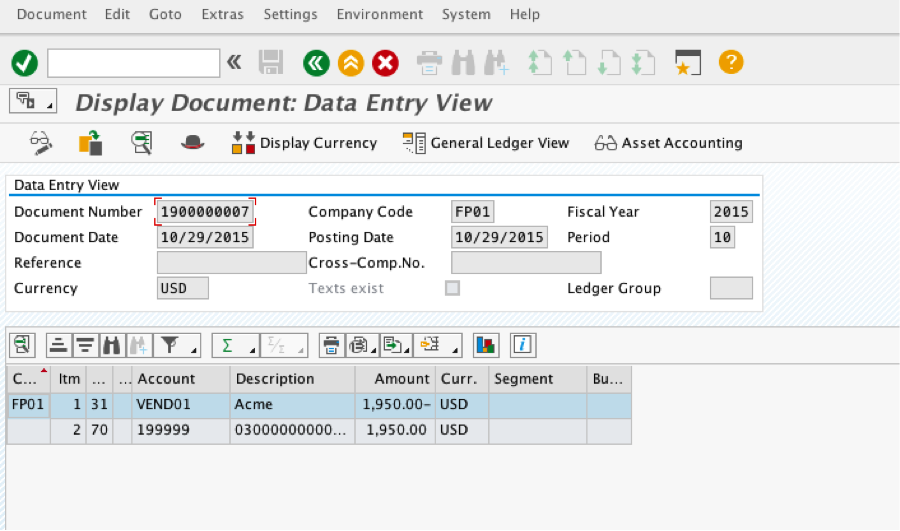Open the Choose Layout dropdown
Viewport: 900px width, 531px height.
coord(437,345)
